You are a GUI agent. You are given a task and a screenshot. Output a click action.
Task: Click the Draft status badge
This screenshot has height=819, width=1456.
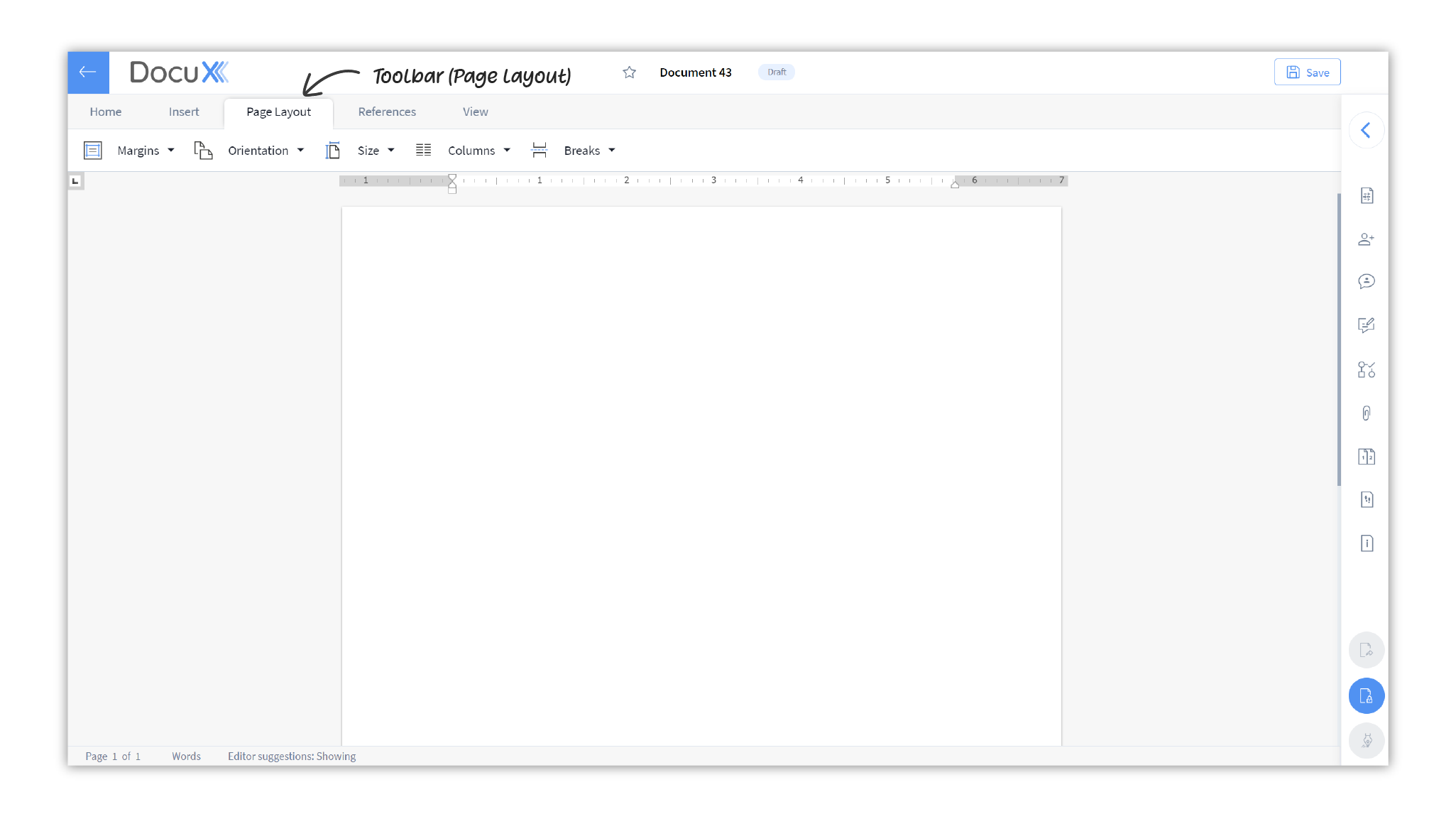point(777,72)
